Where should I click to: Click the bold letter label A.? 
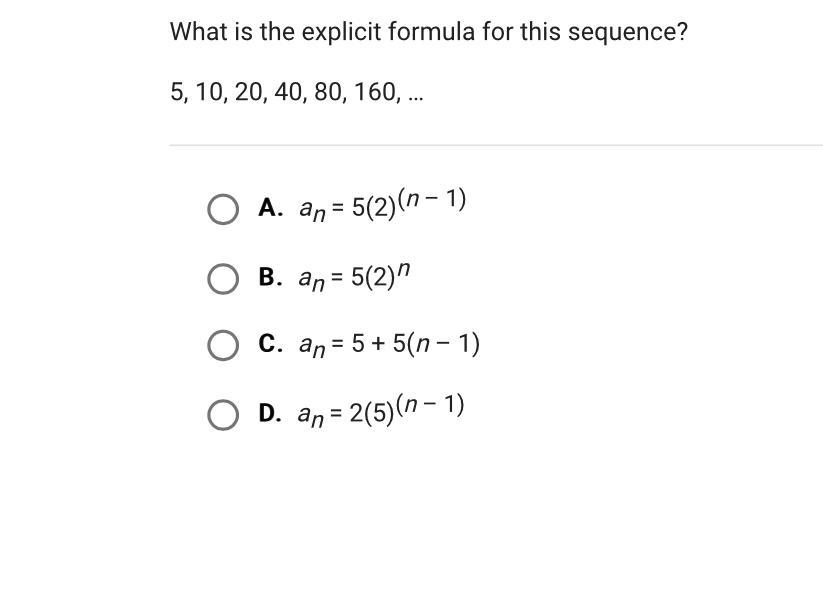tap(270, 208)
